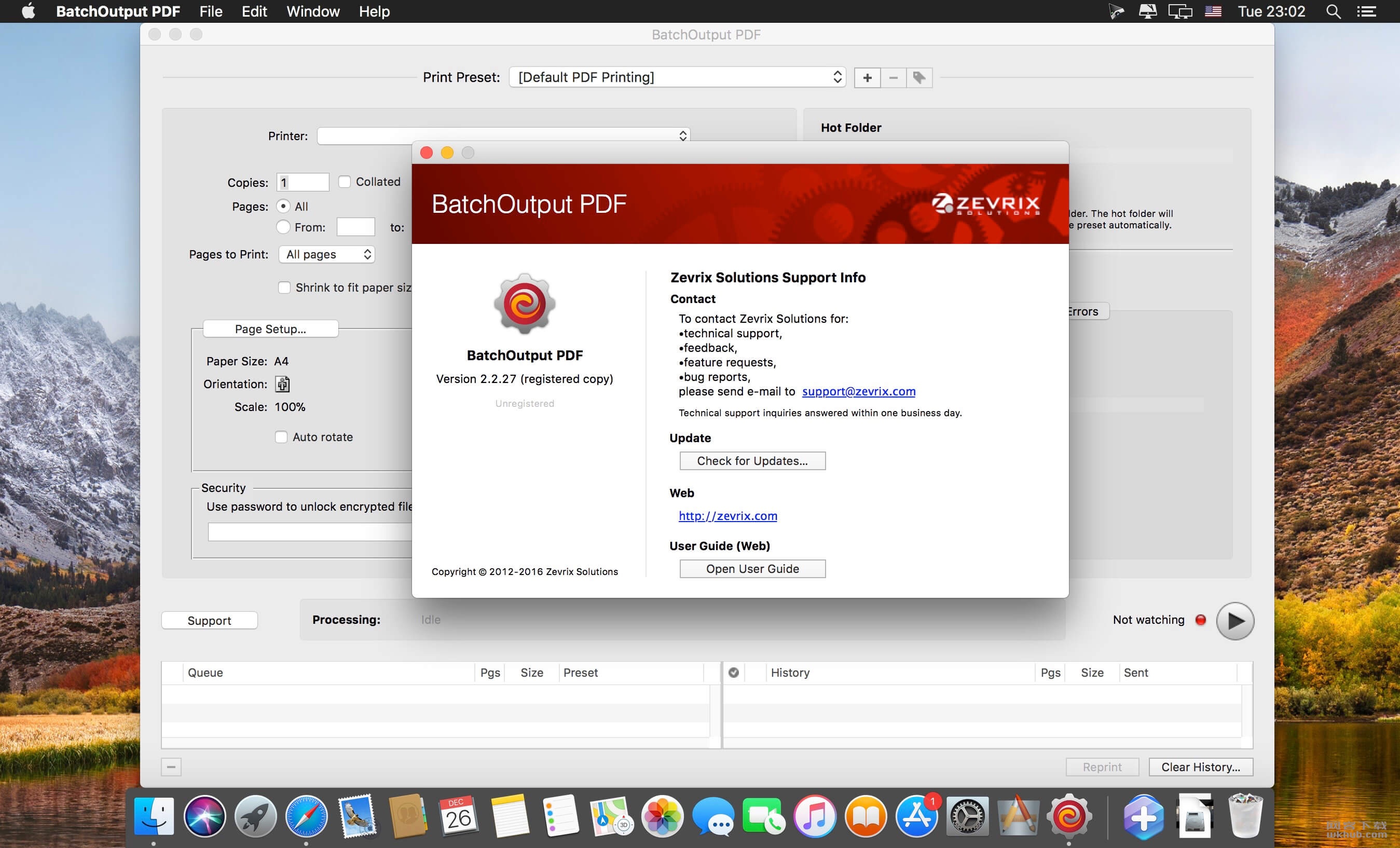Image resolution: width=1400 pixels, height=848 pixels.
Task: Open the Help menu
Action: [374, 11]
